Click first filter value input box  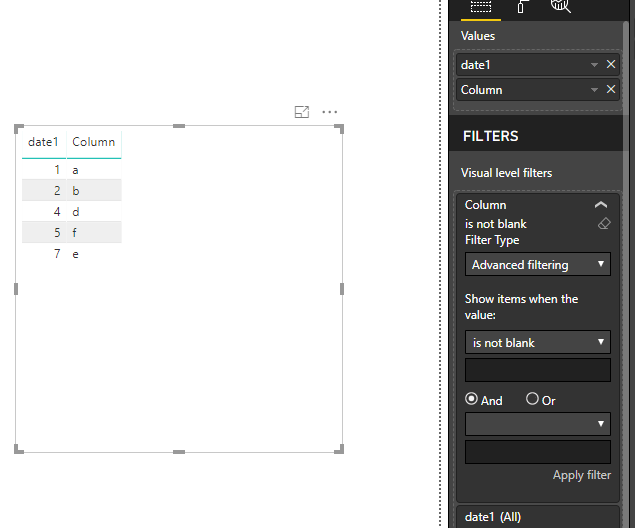click(x=538, y=370)
